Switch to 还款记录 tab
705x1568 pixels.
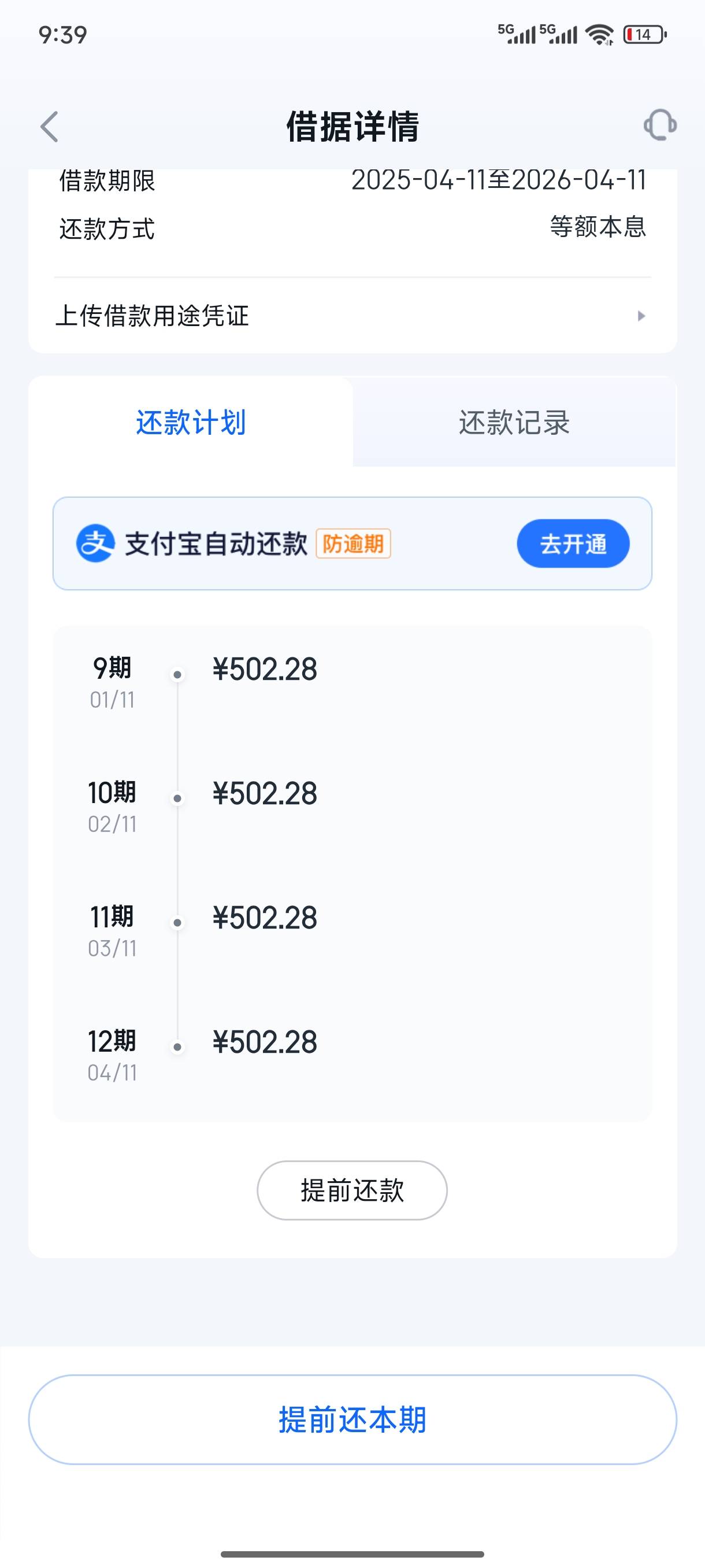tap(514, 423)
